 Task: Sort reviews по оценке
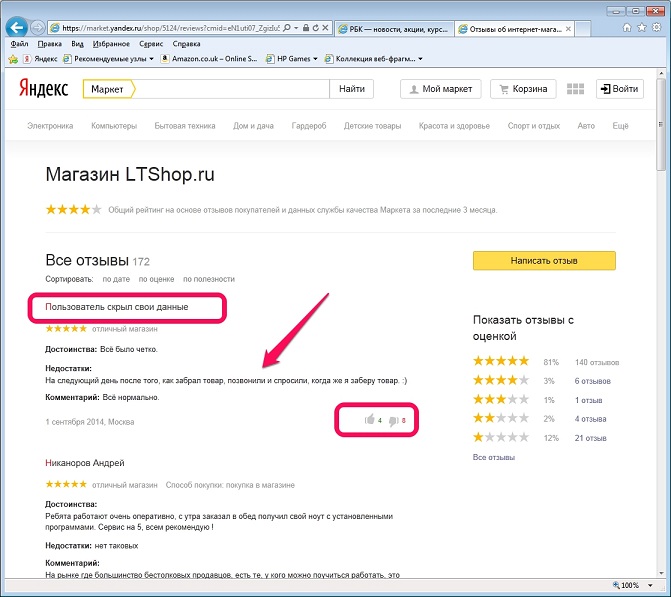tap(156, 279)
